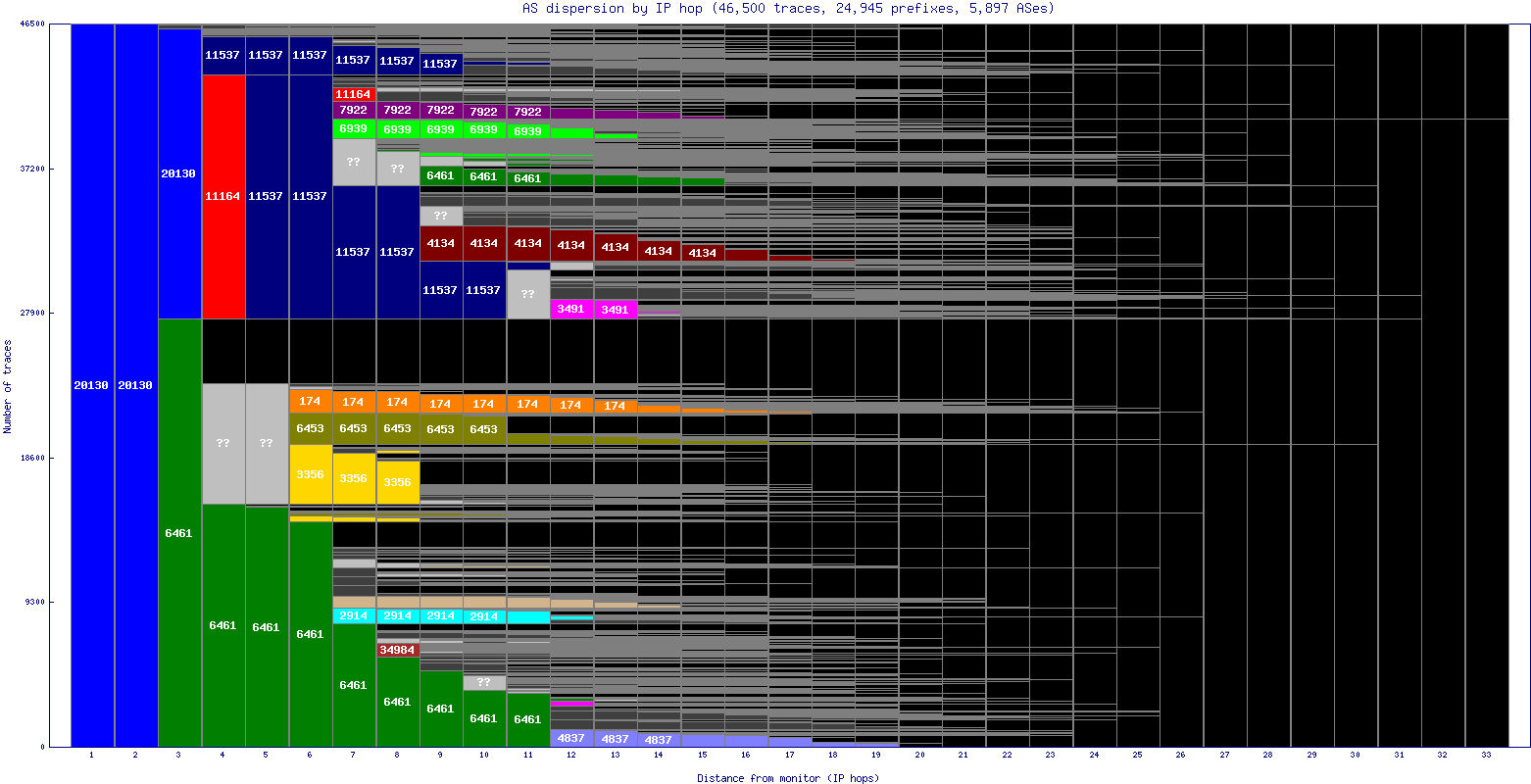This screenshot has height=784, width=1531.
Task: Click the 'Number of traces' y-axis label
Action: click(8, 386)
